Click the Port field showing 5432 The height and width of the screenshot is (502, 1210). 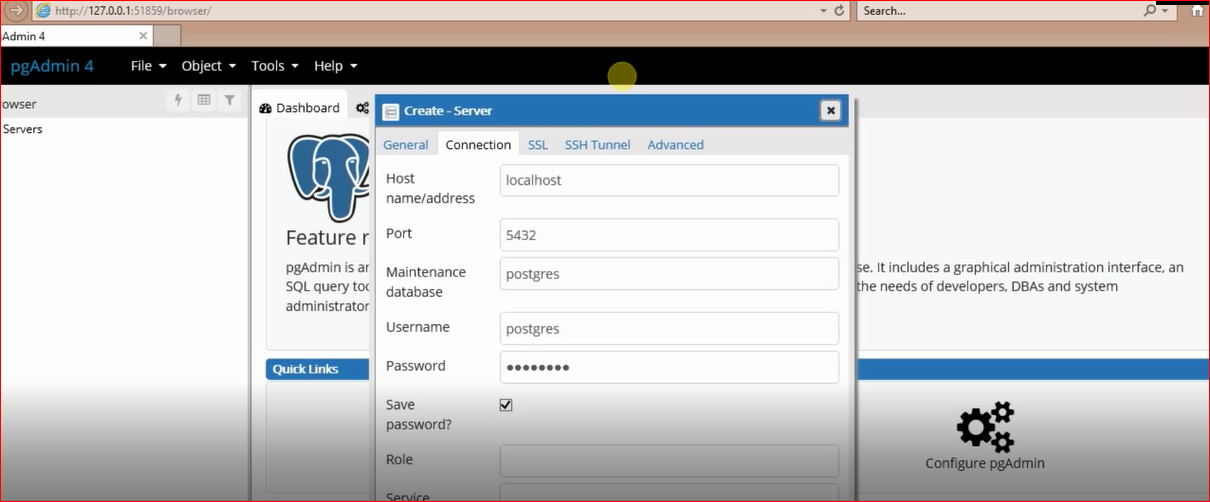[x=669, y=235]
